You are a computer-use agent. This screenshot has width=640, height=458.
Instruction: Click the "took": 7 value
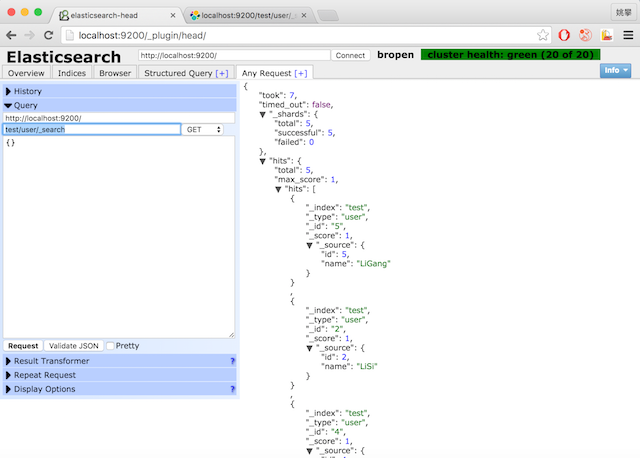292,96
